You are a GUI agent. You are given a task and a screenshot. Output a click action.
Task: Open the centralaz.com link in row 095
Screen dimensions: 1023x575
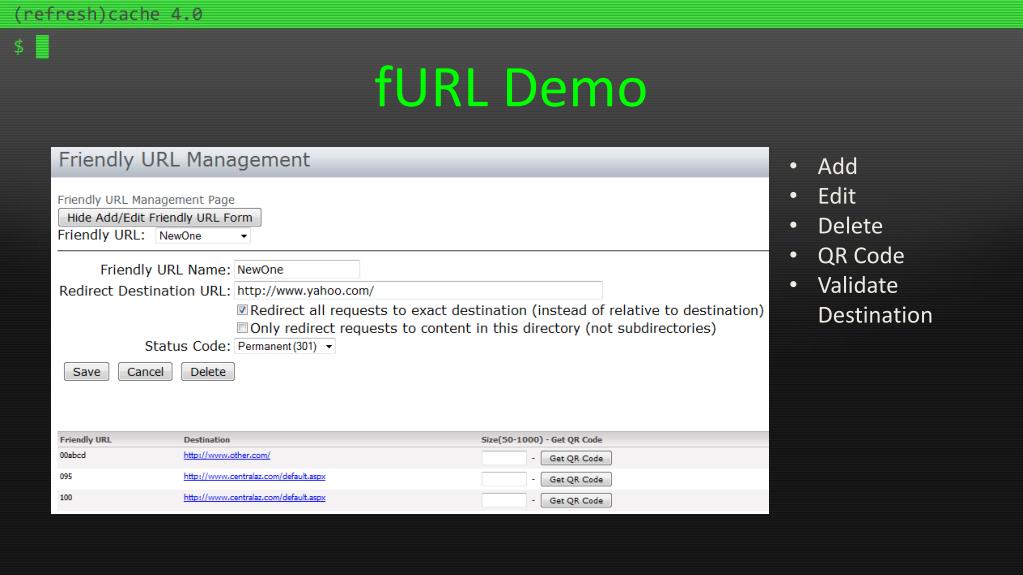pyautogui.click(x=254, y=476)
